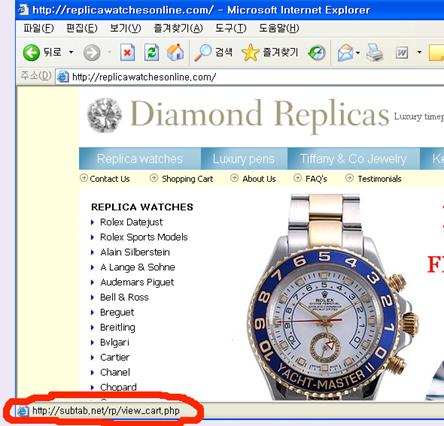Viewport: 444px width, 426px height.
Task: Open the 즐겨찾기(A) menu
Action: click(x=178, y=28)
